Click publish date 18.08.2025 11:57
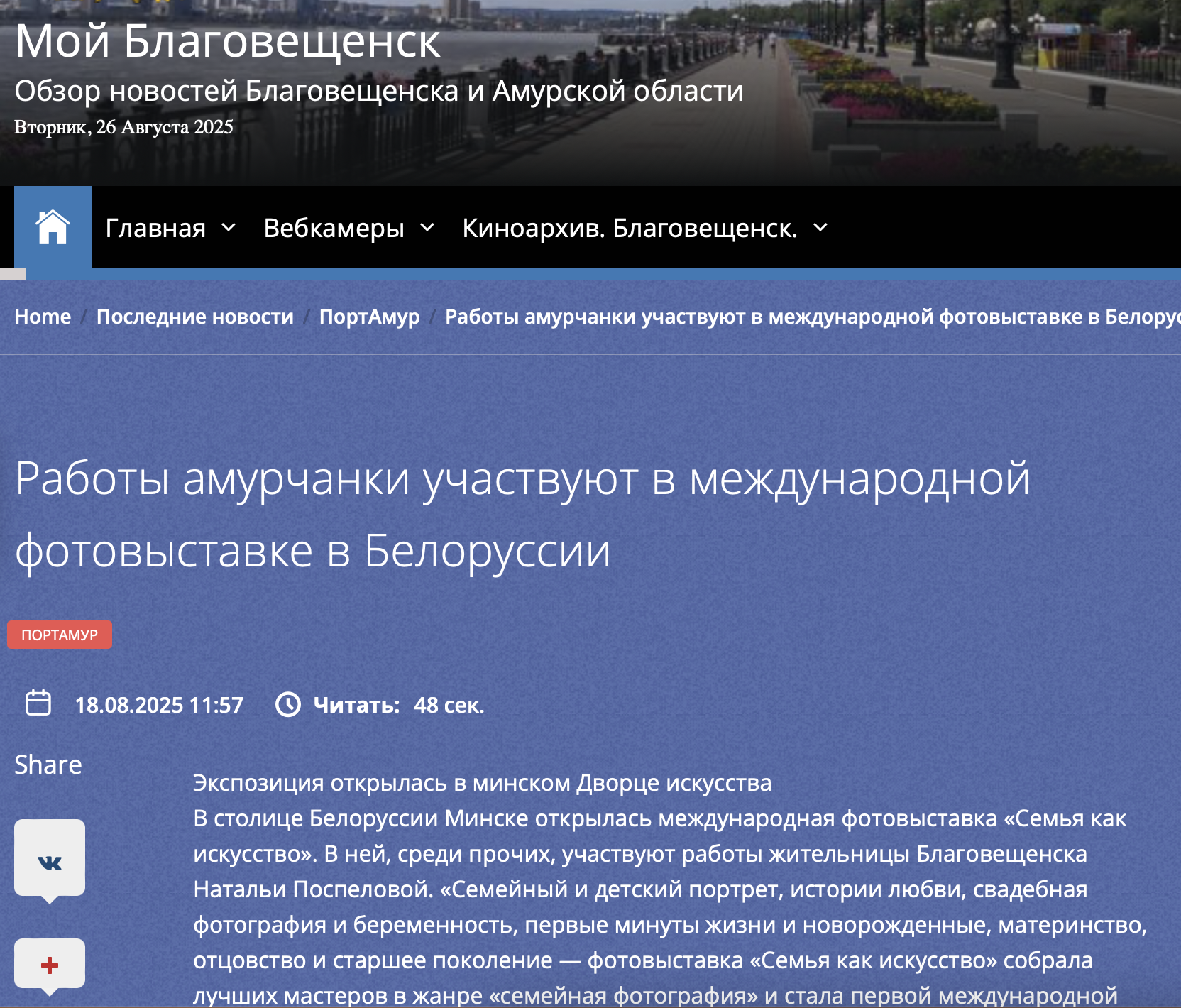The width and height of the screenshot is (1181, 1008). pos(159,705)
